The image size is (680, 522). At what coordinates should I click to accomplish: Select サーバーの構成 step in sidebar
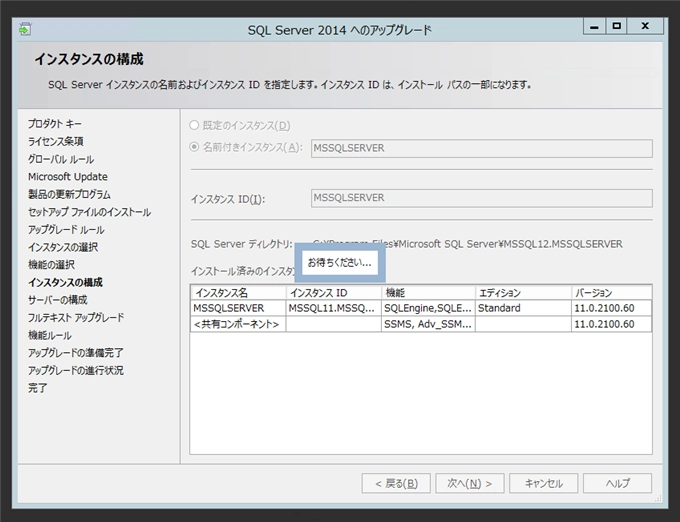(x=57, y=300)
